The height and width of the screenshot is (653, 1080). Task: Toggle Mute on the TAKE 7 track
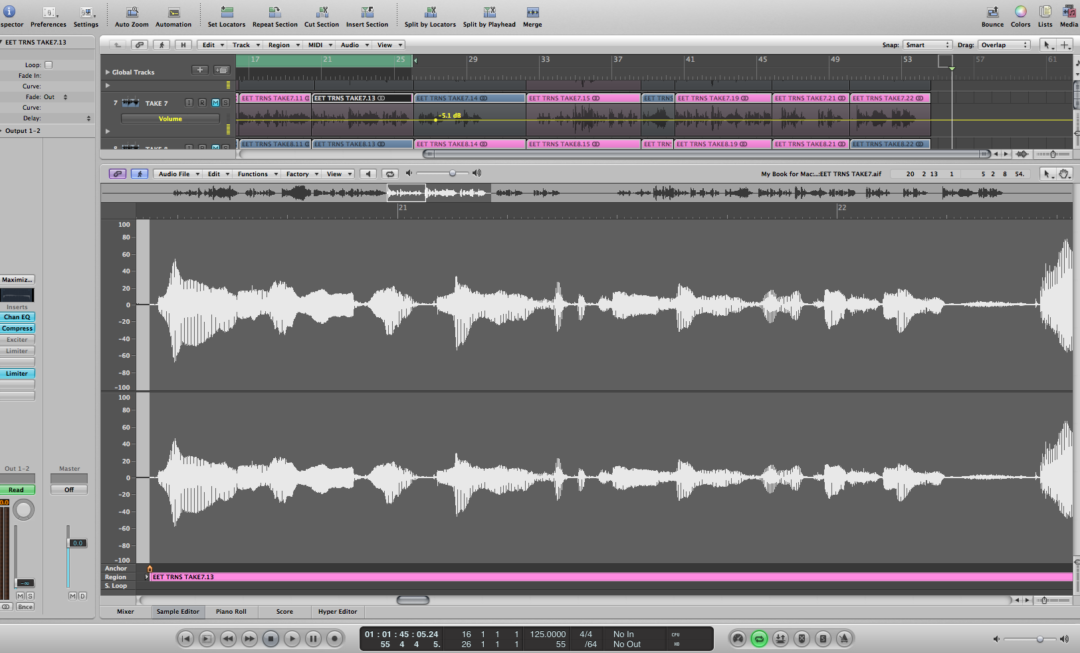(x=216, y=103)
